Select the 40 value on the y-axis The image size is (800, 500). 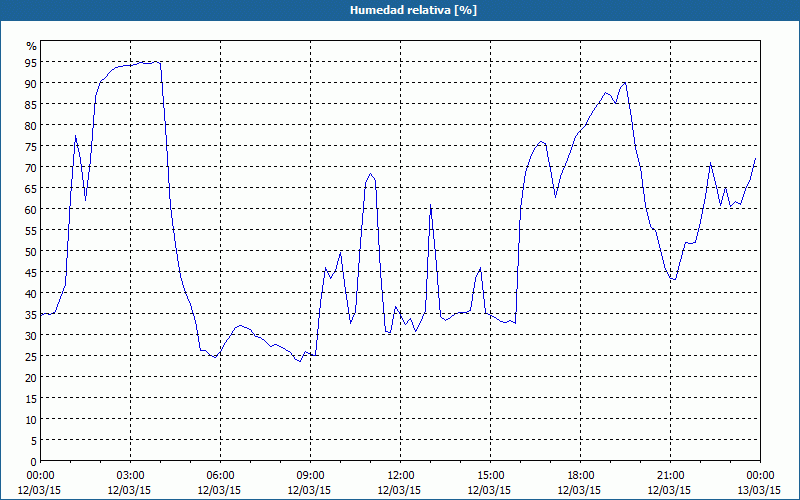coord(31,293)
